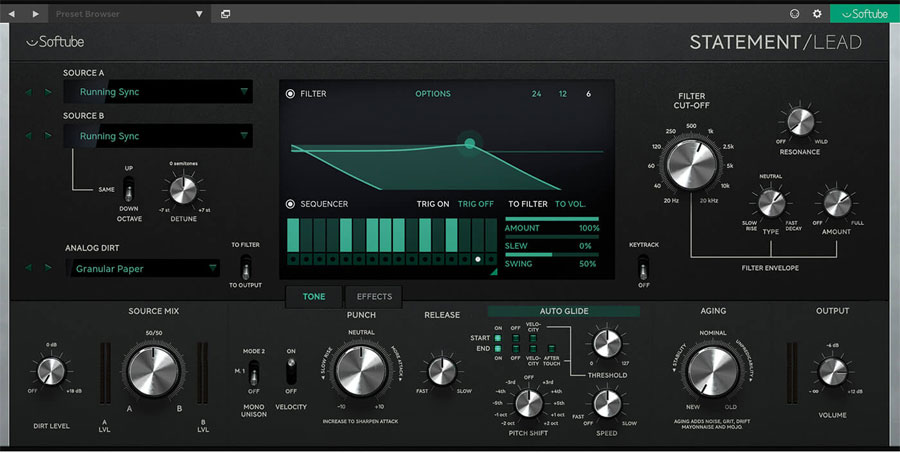
Task: Select the 24 dB filter slope
Action: tap(536, 94)
